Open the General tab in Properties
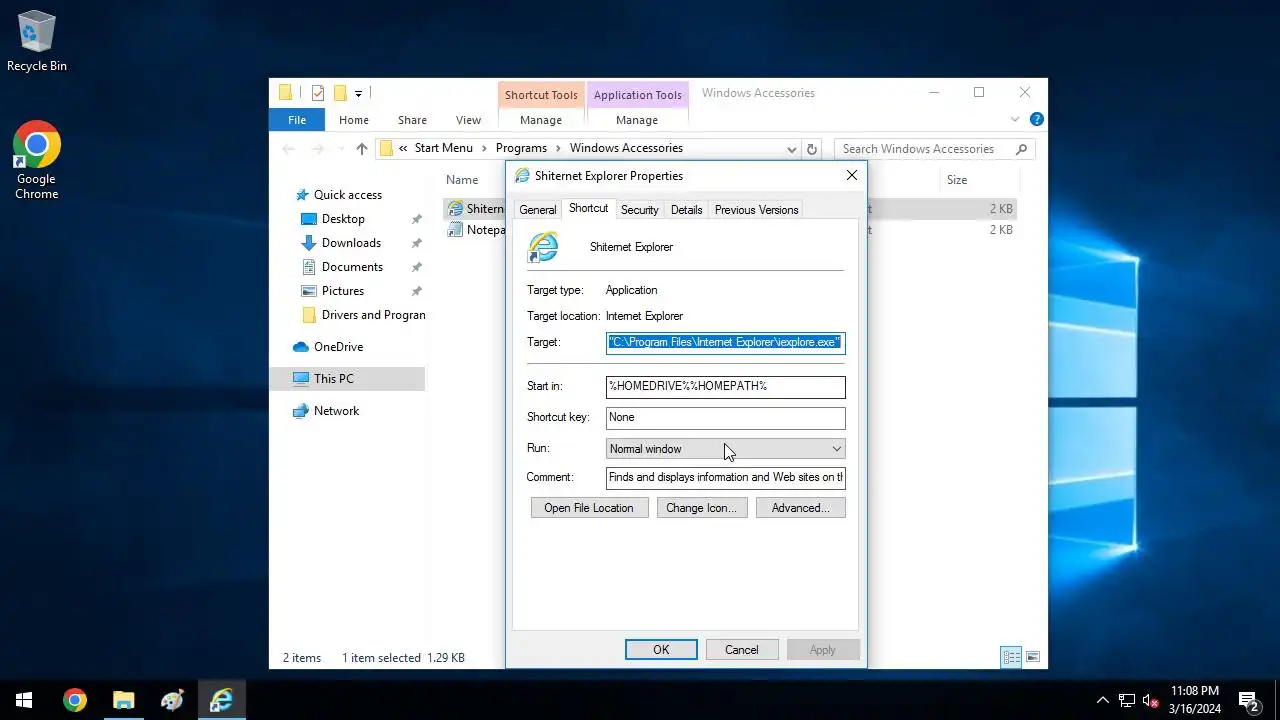Image resolution: width=1280 pixels, height=720 pixels. [537, 210]
